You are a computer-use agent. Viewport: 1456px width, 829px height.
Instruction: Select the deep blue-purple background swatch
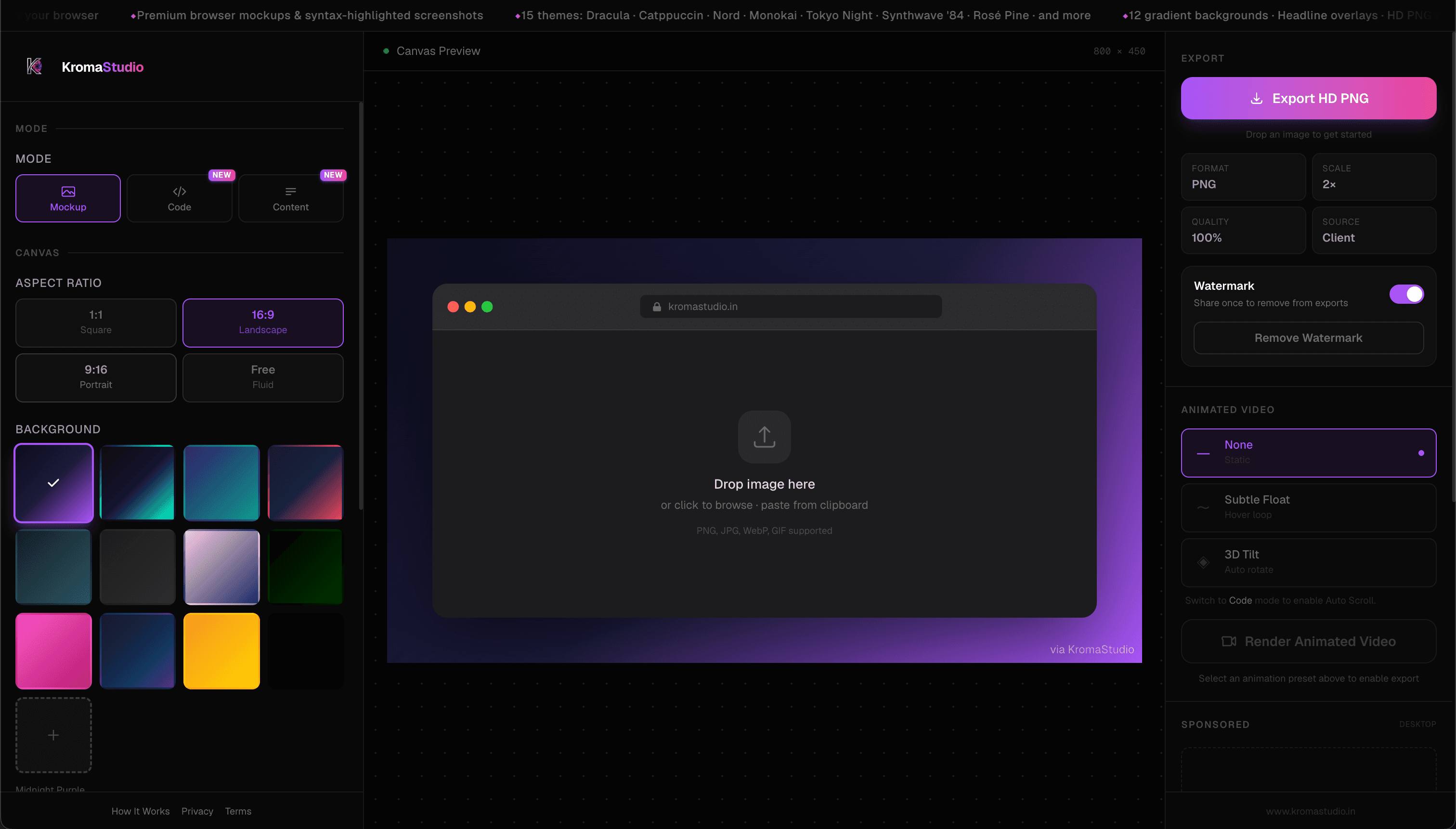[137, 651]
